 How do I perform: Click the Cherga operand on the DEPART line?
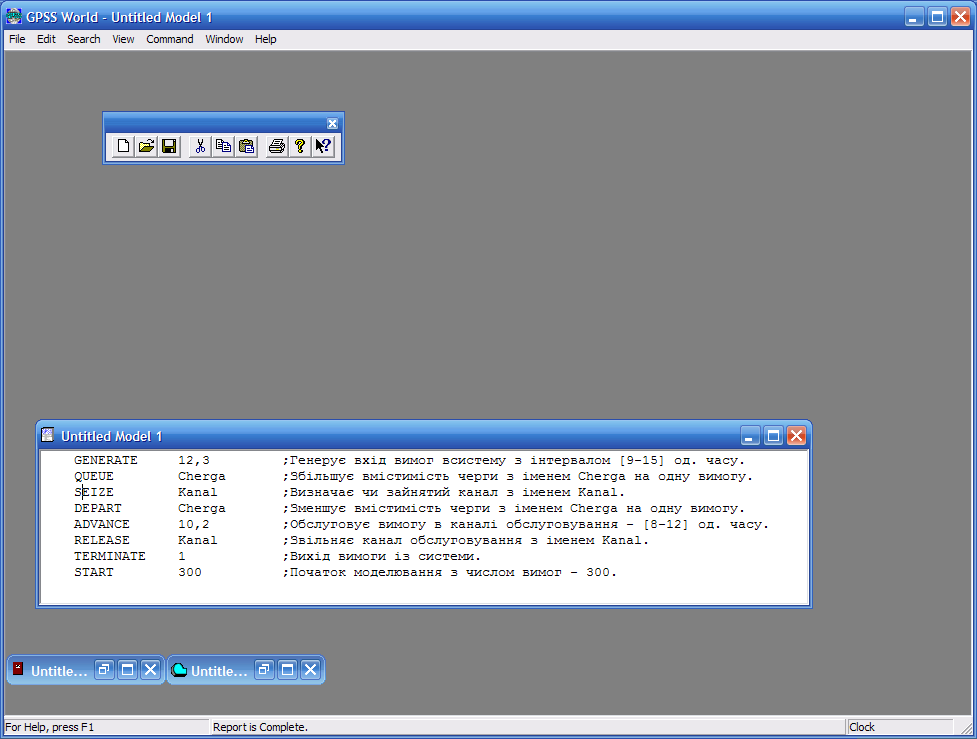point(202,508)
